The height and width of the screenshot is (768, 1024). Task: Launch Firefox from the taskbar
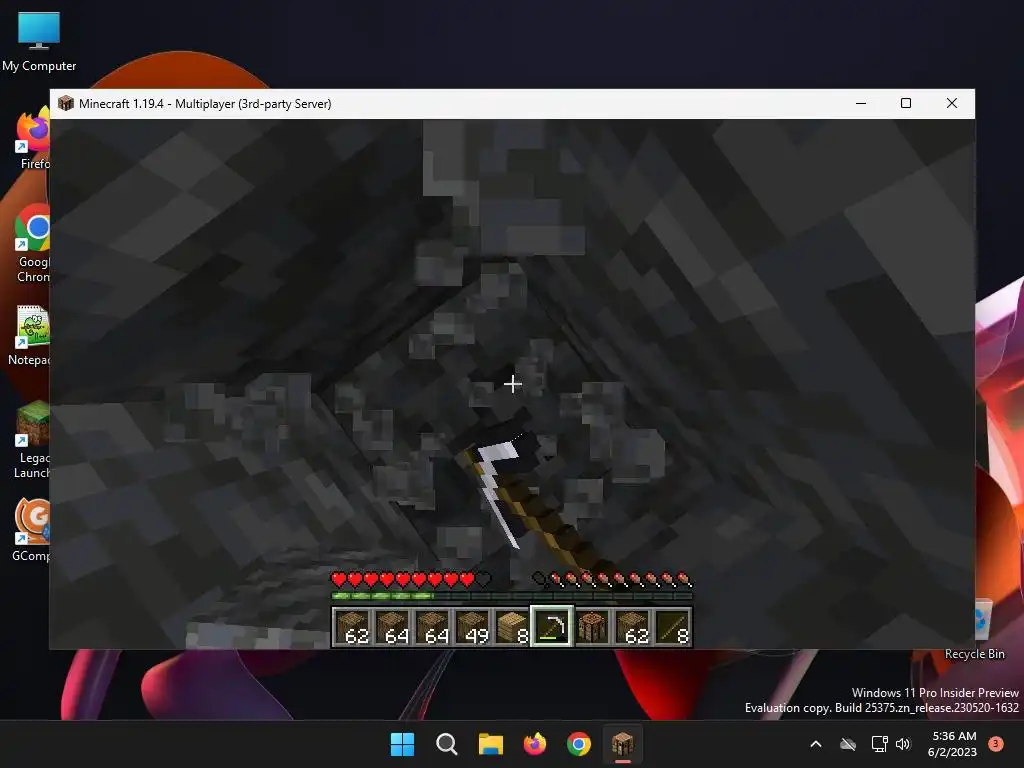pyautogui.click(x=535, y=744)
